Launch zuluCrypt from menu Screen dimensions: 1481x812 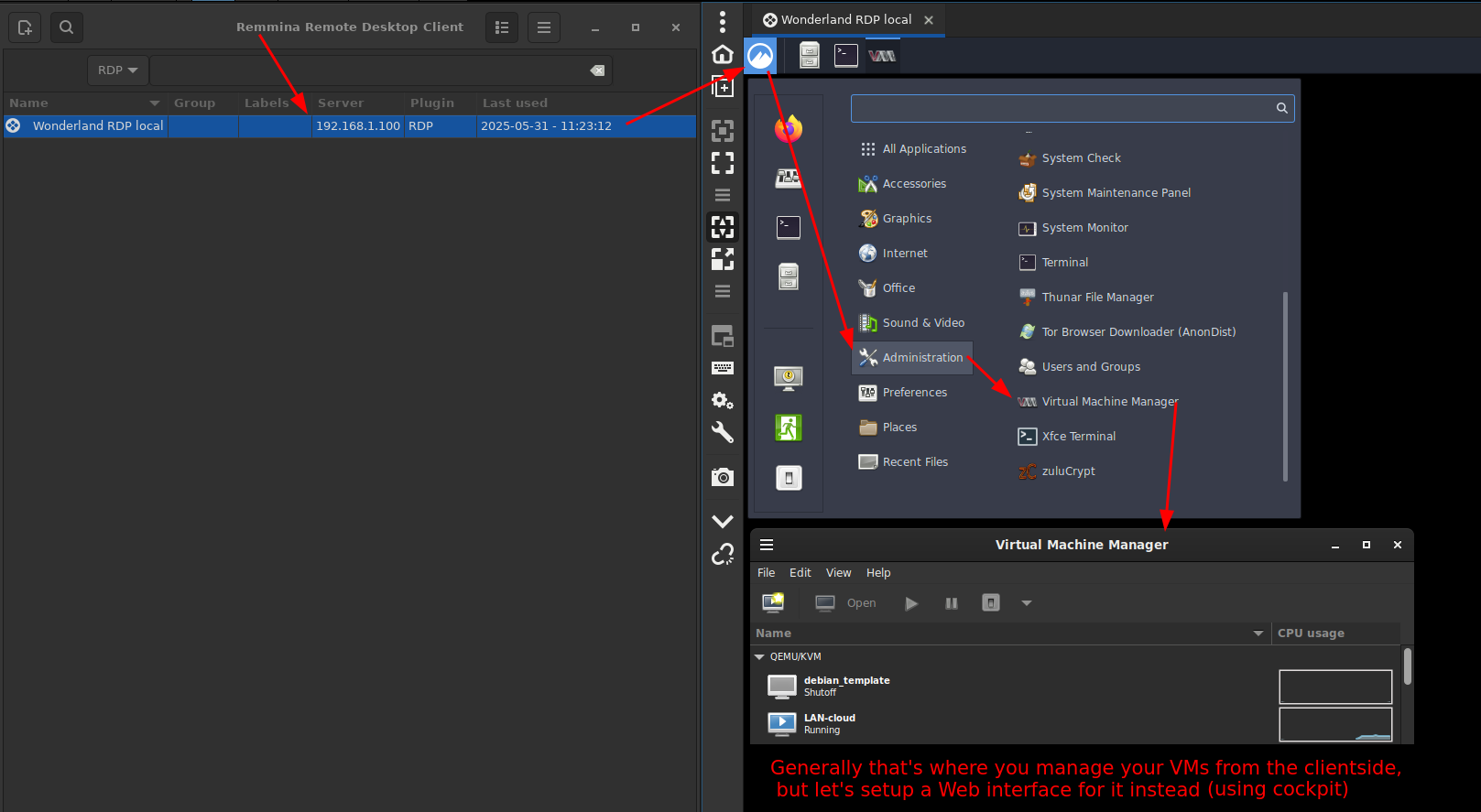1057,471
